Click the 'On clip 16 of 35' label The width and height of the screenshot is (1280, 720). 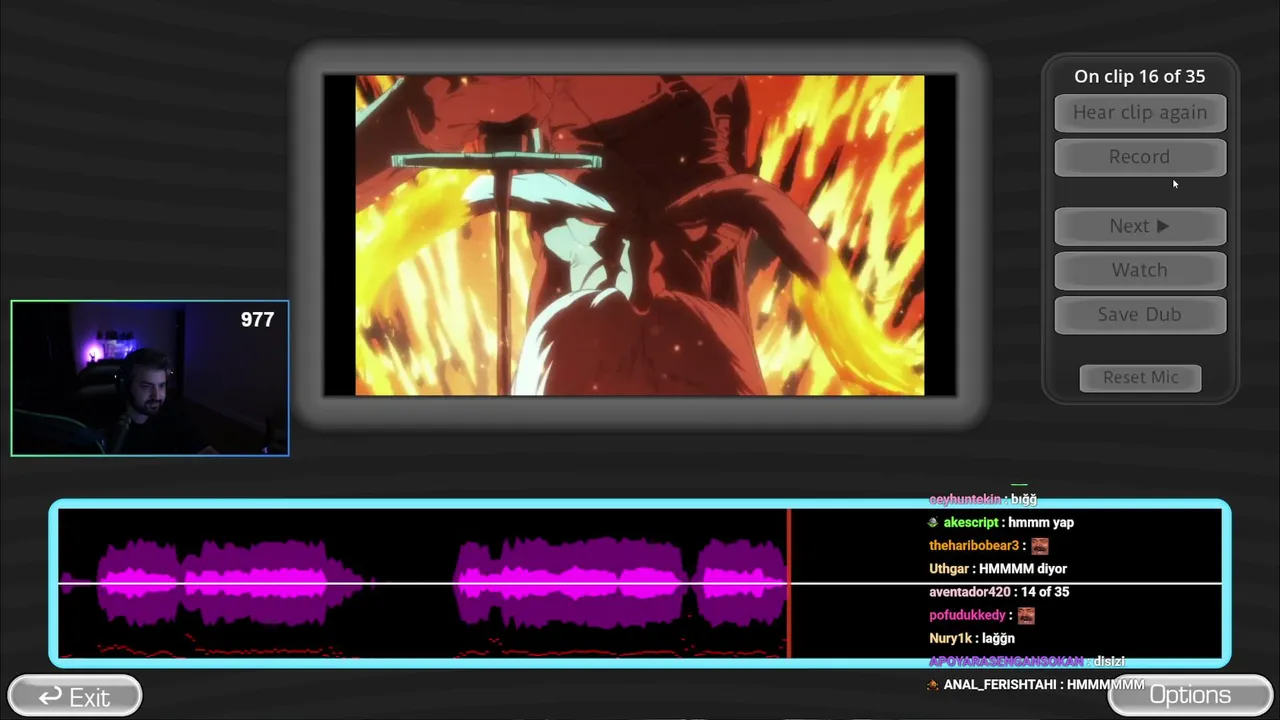click(1140, 76)
